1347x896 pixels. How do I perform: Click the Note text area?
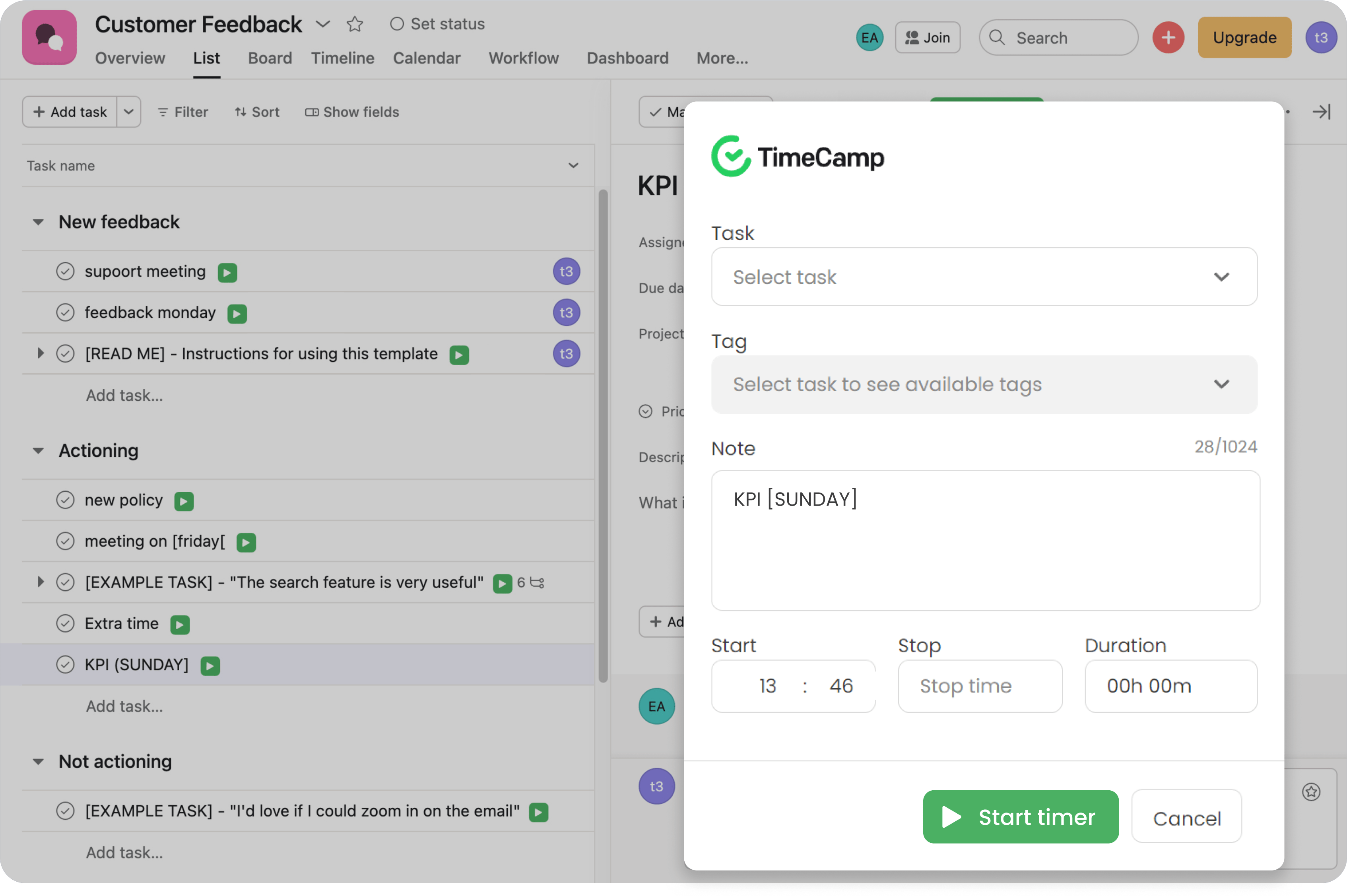[985, 541]
